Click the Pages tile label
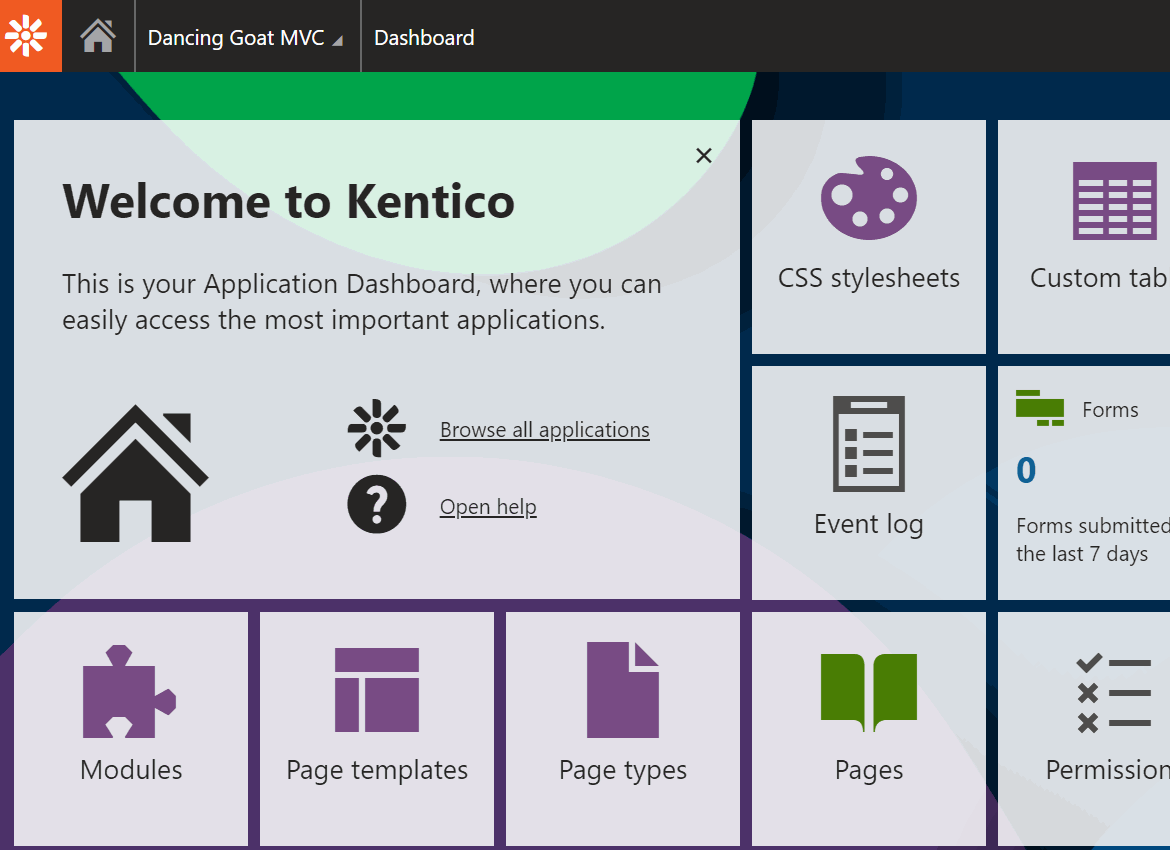The width and height of the screenshot is (1170, 850). tap(869, 771)
